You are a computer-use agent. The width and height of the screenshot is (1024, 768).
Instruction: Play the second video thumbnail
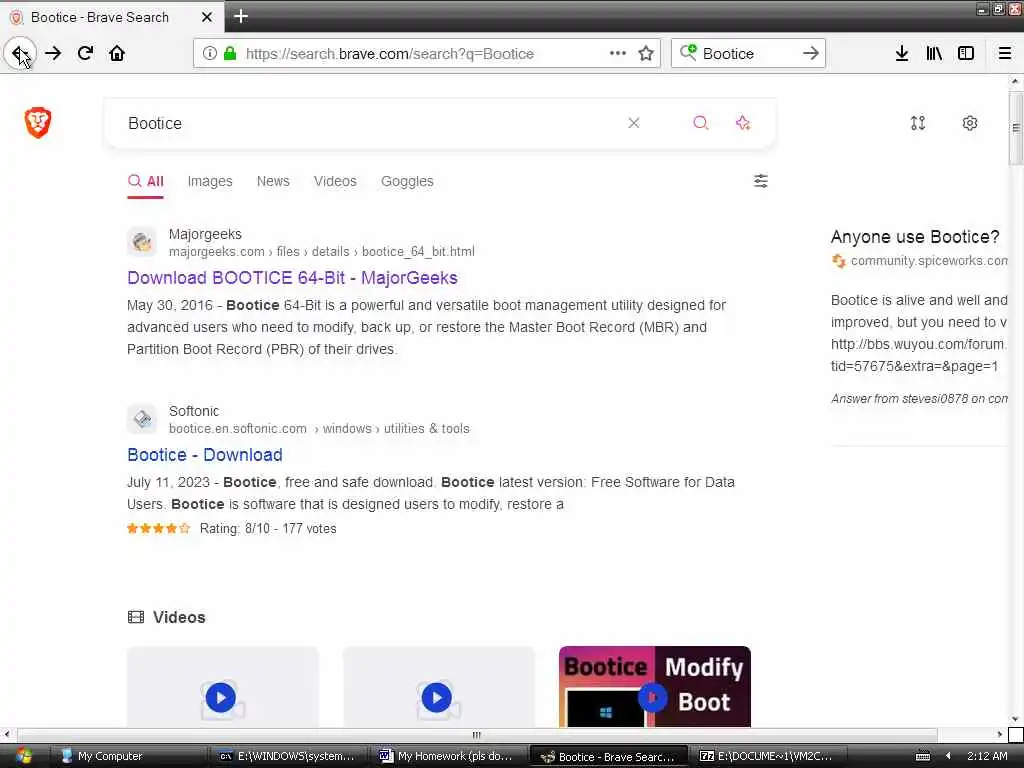coord(437,697)
